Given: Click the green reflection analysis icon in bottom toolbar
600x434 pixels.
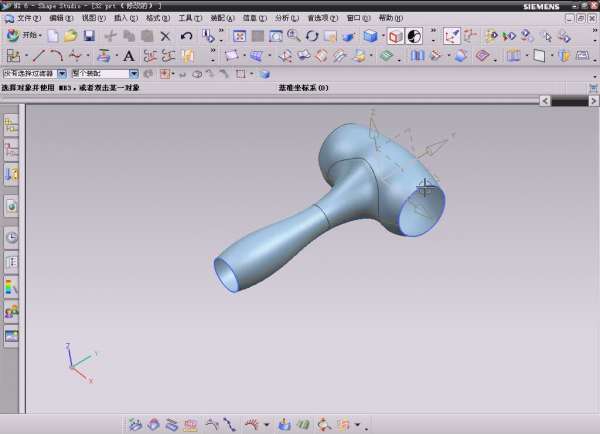Looking at the screenshot, I should 303,424.
